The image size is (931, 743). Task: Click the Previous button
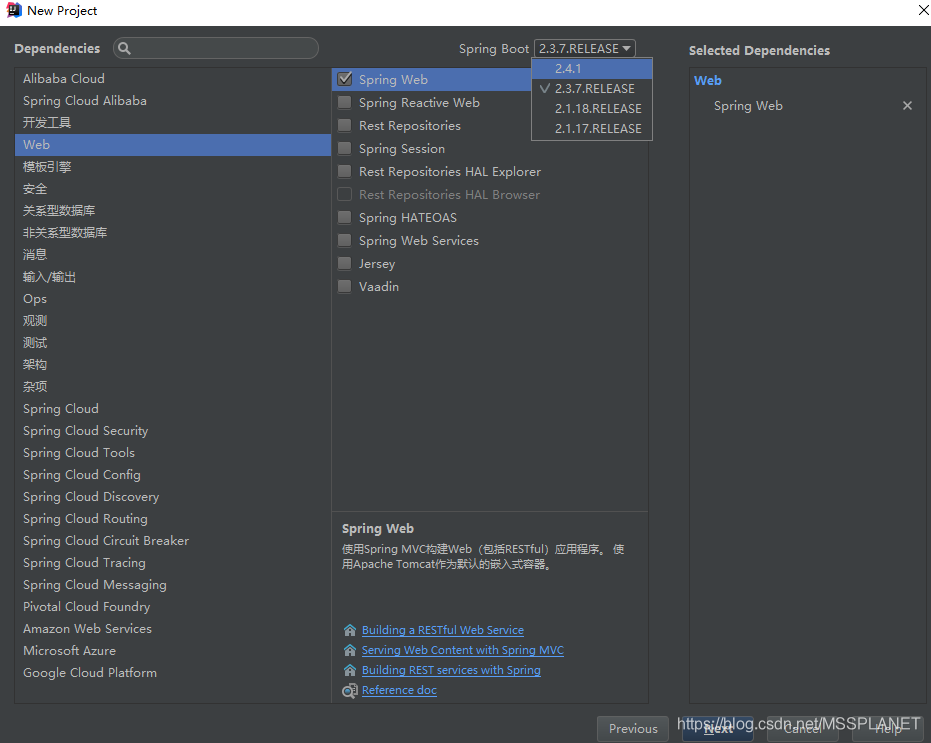pyautogui.click(x=633, y=729)
